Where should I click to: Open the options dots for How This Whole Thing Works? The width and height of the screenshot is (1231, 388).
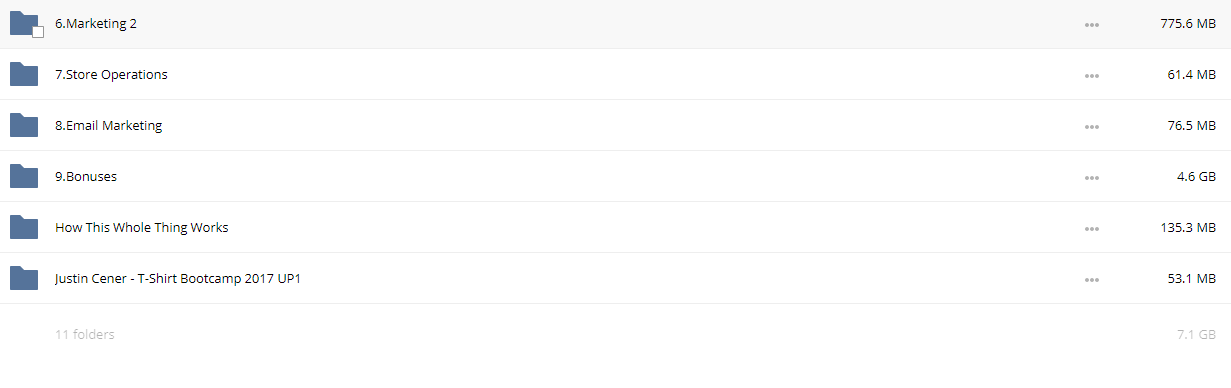(1092, 229)
